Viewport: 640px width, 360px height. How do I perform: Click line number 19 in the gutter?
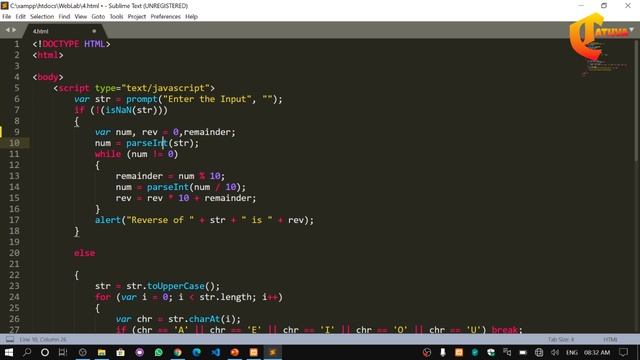click(14, 242)
